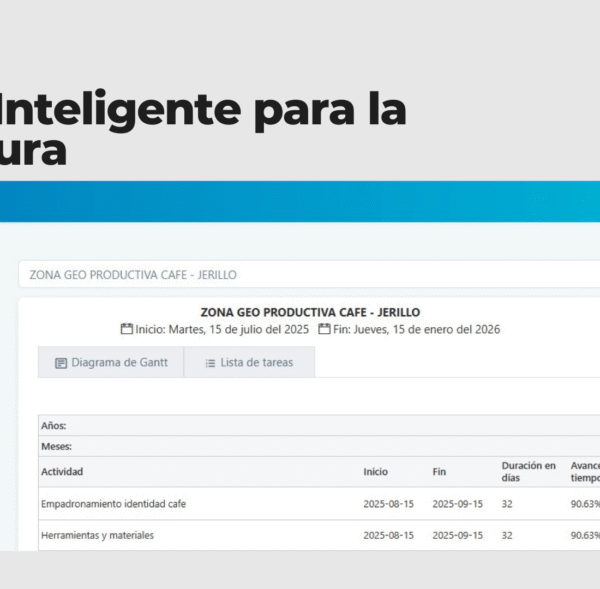The width and height of the screenshot is (600, 589).
Task: Click the duration 32 cell in Empadronamiento row
Action: tap(507, 504)
